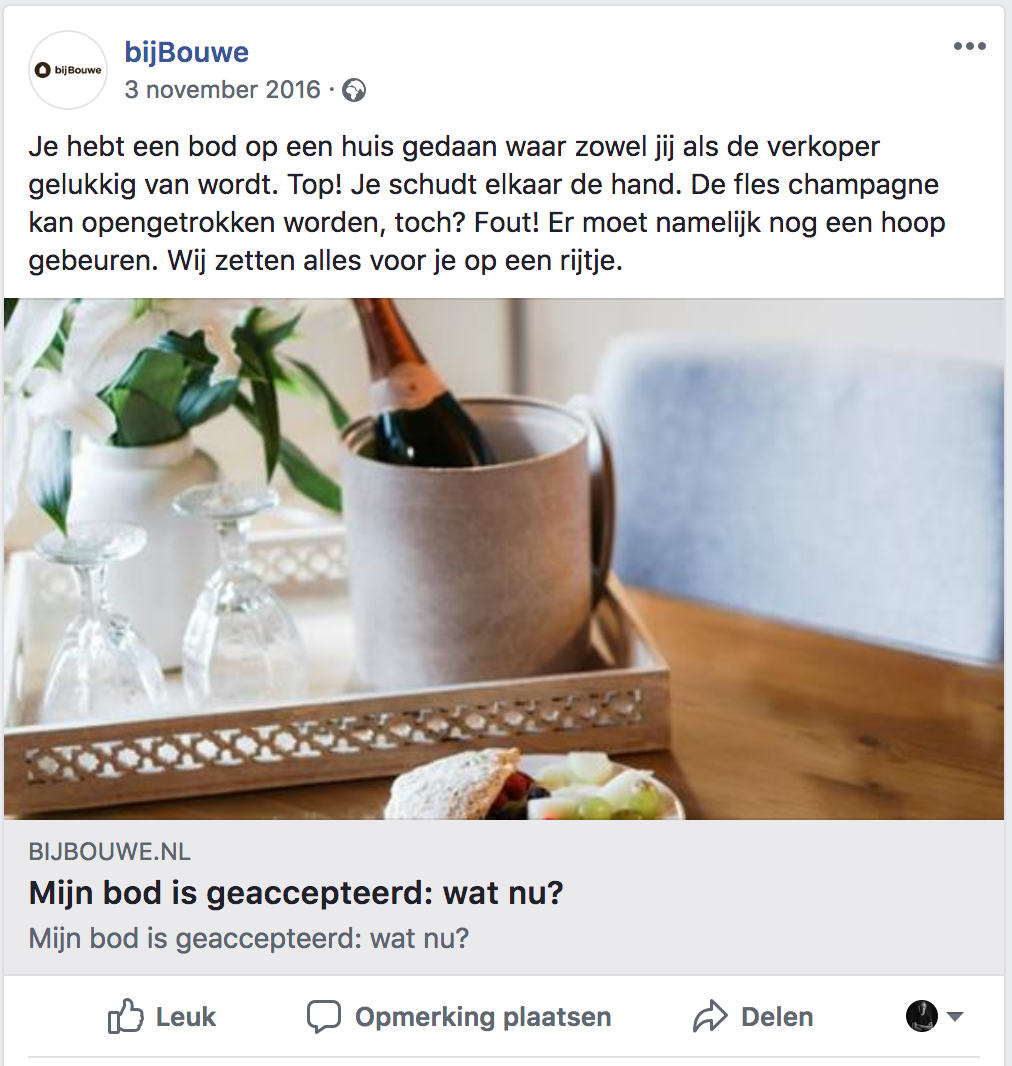Select the Leuk button label
The image size is (1012, 1066).
186,1017
